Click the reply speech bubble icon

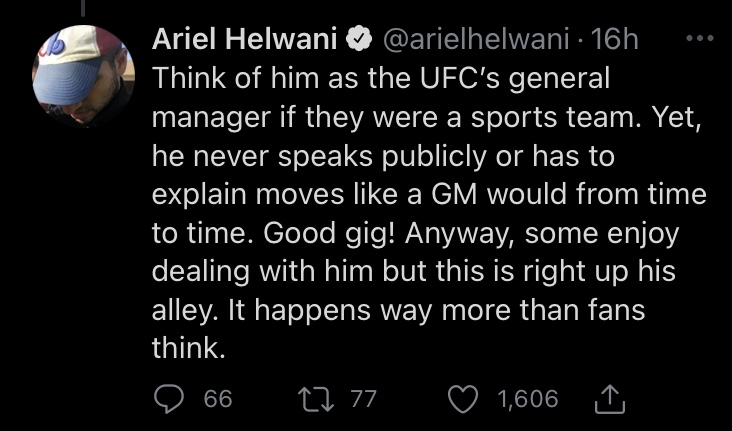click(x=169, y=399)
